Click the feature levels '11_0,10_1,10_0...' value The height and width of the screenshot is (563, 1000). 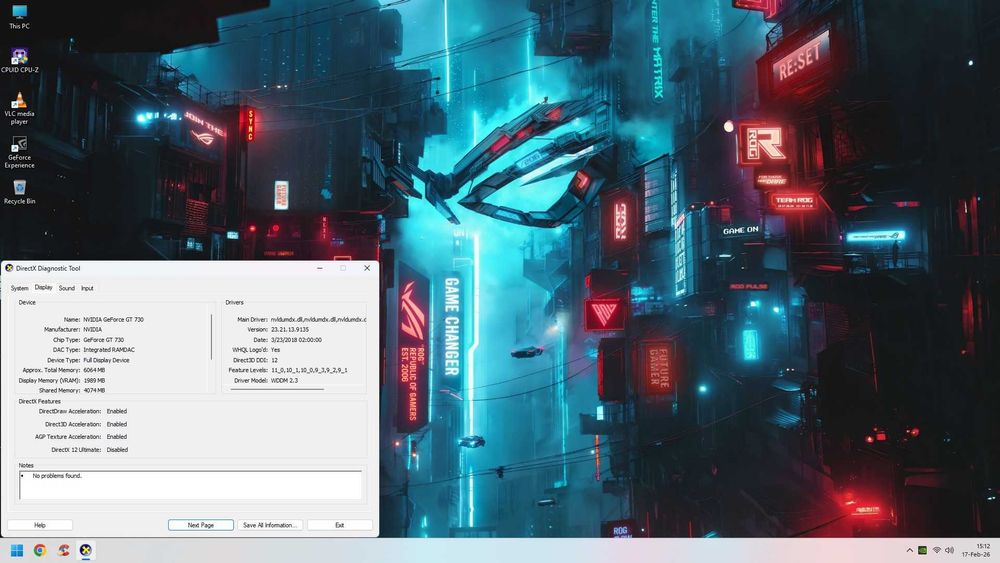(x=309, y=370)
